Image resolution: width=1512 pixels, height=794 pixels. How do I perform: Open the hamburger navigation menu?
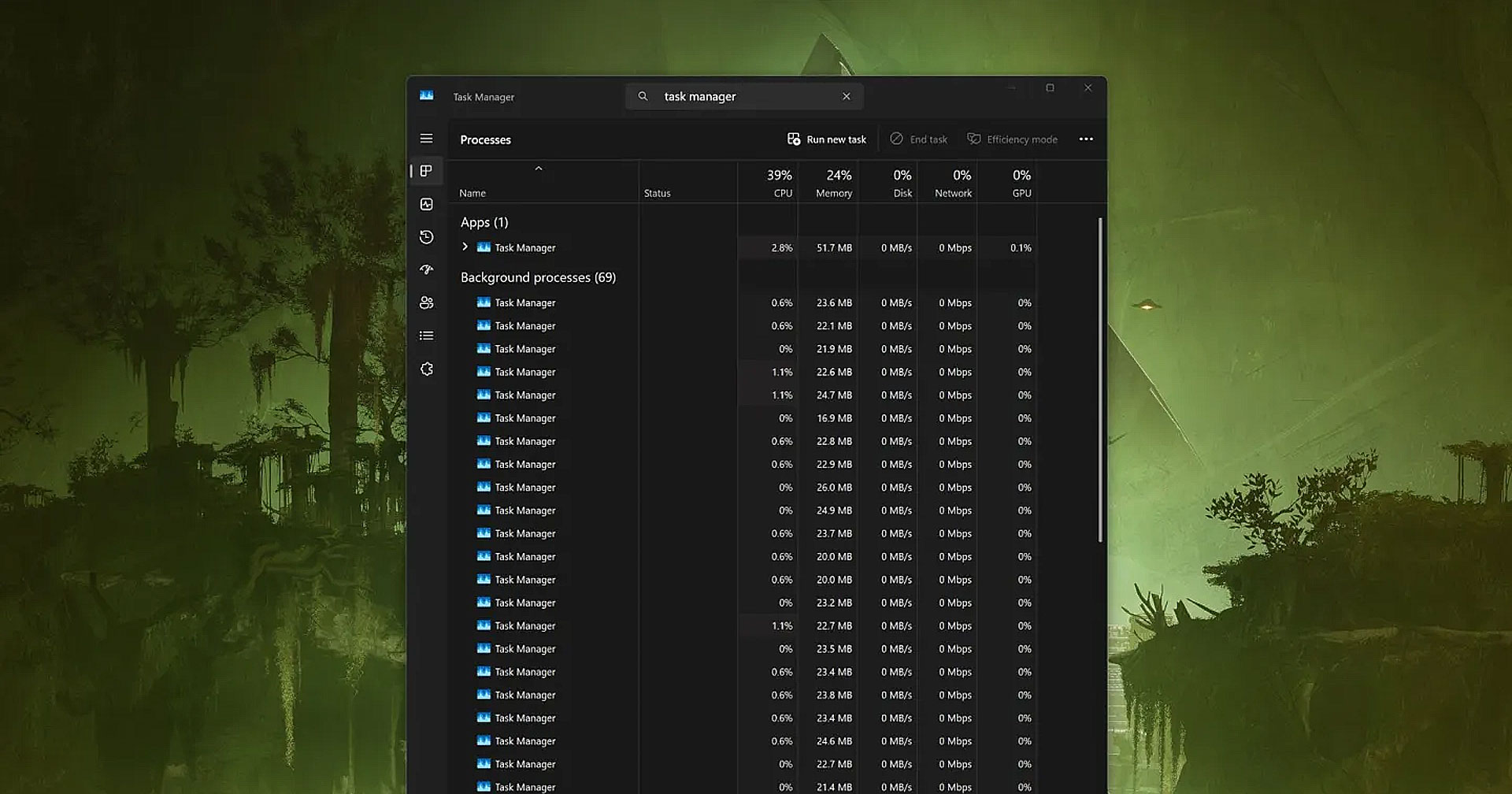coord(426,139)
